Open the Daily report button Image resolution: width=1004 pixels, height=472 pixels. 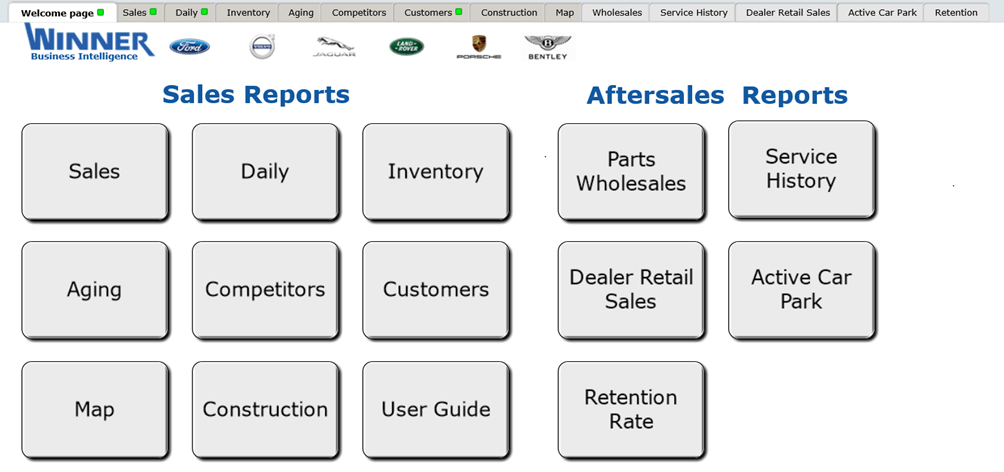pos(264,172)
